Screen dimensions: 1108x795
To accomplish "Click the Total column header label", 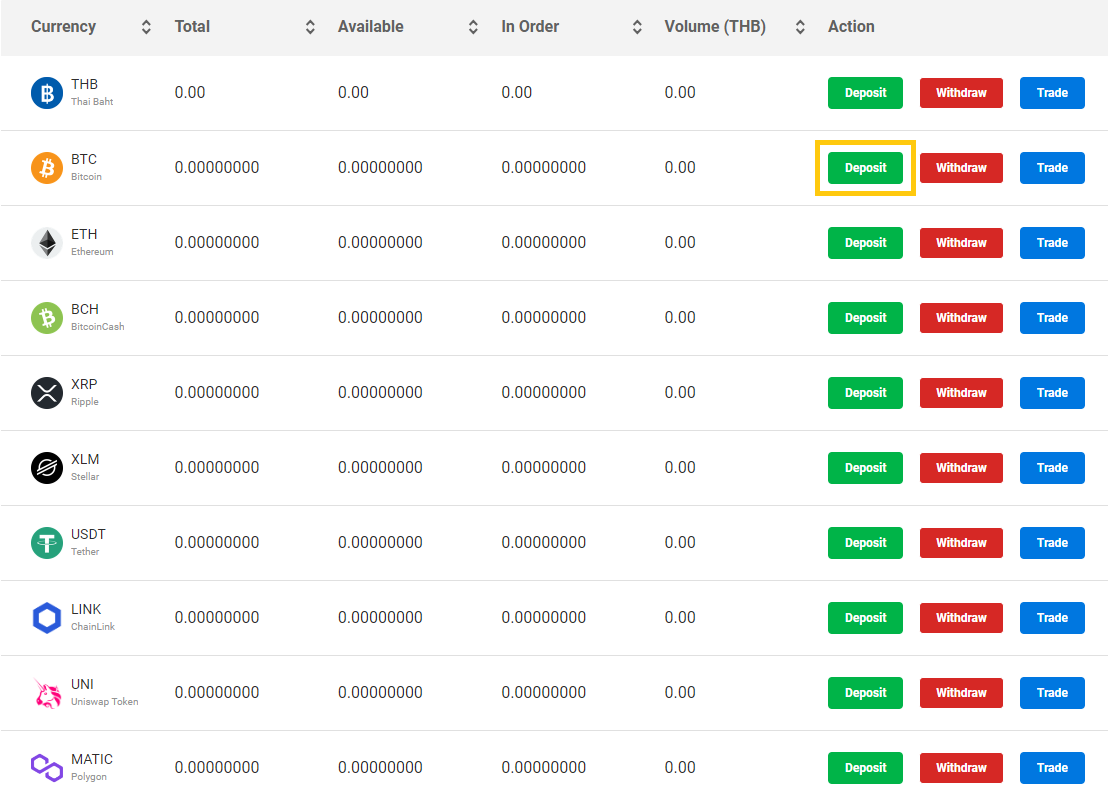I will (x=192, y=27).
